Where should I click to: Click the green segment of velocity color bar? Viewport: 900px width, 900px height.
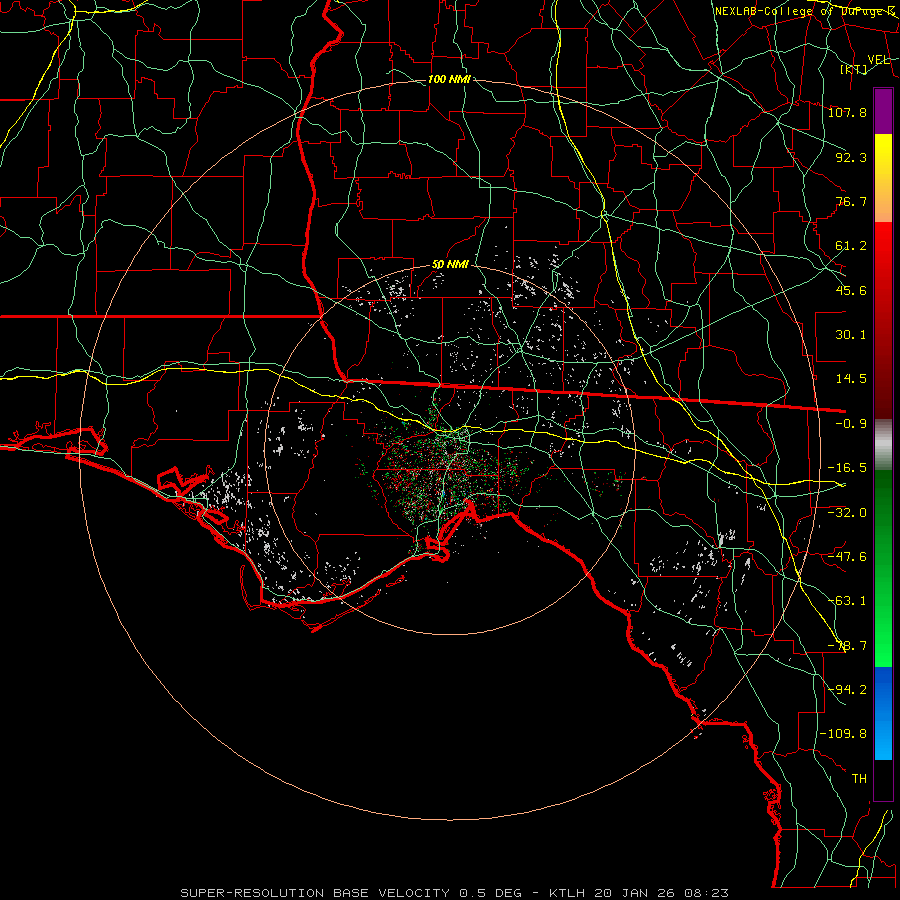(883, 568)
